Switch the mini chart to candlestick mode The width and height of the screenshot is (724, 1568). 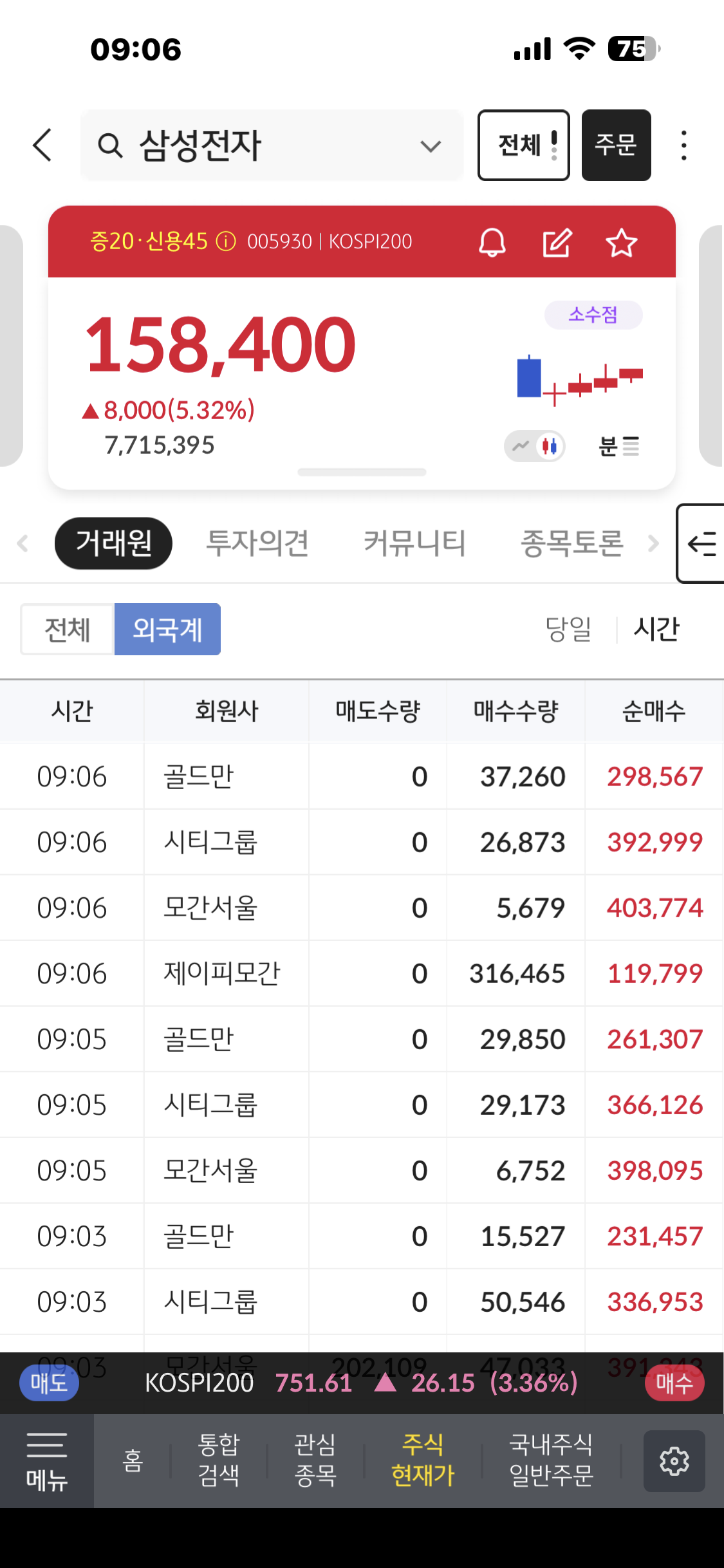pyautogui.click(x=550, y=445)
